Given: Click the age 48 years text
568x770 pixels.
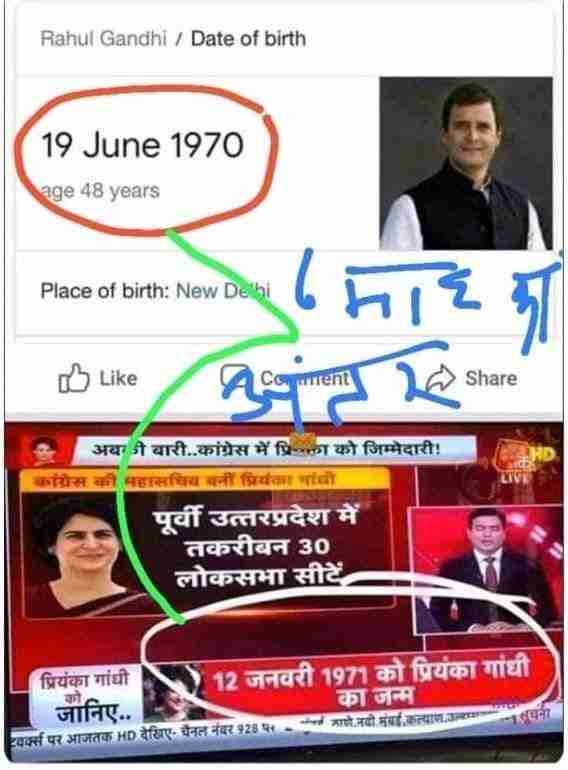Looking at the screenshot, I should click(100, 191).
